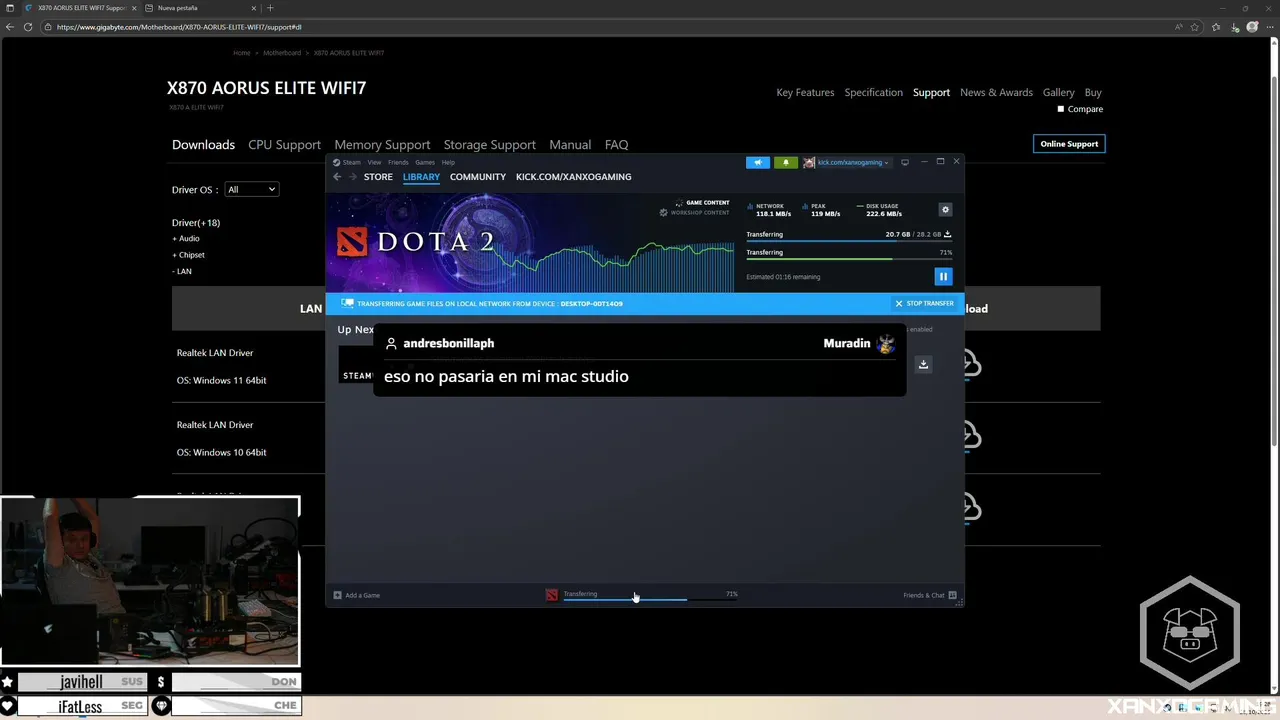Go back in the browser
The image size is (1280, 720).
pyautogui.click(x=10, y=27)
